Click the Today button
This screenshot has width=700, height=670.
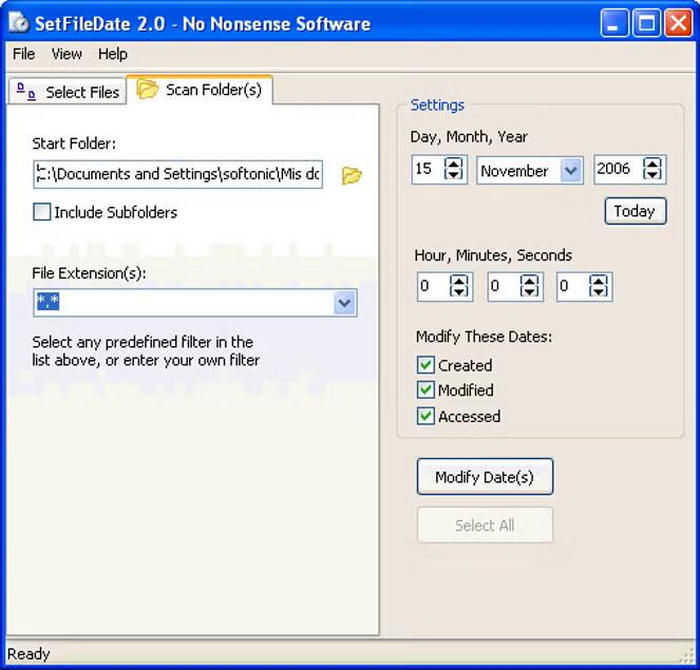click(635, 211)
